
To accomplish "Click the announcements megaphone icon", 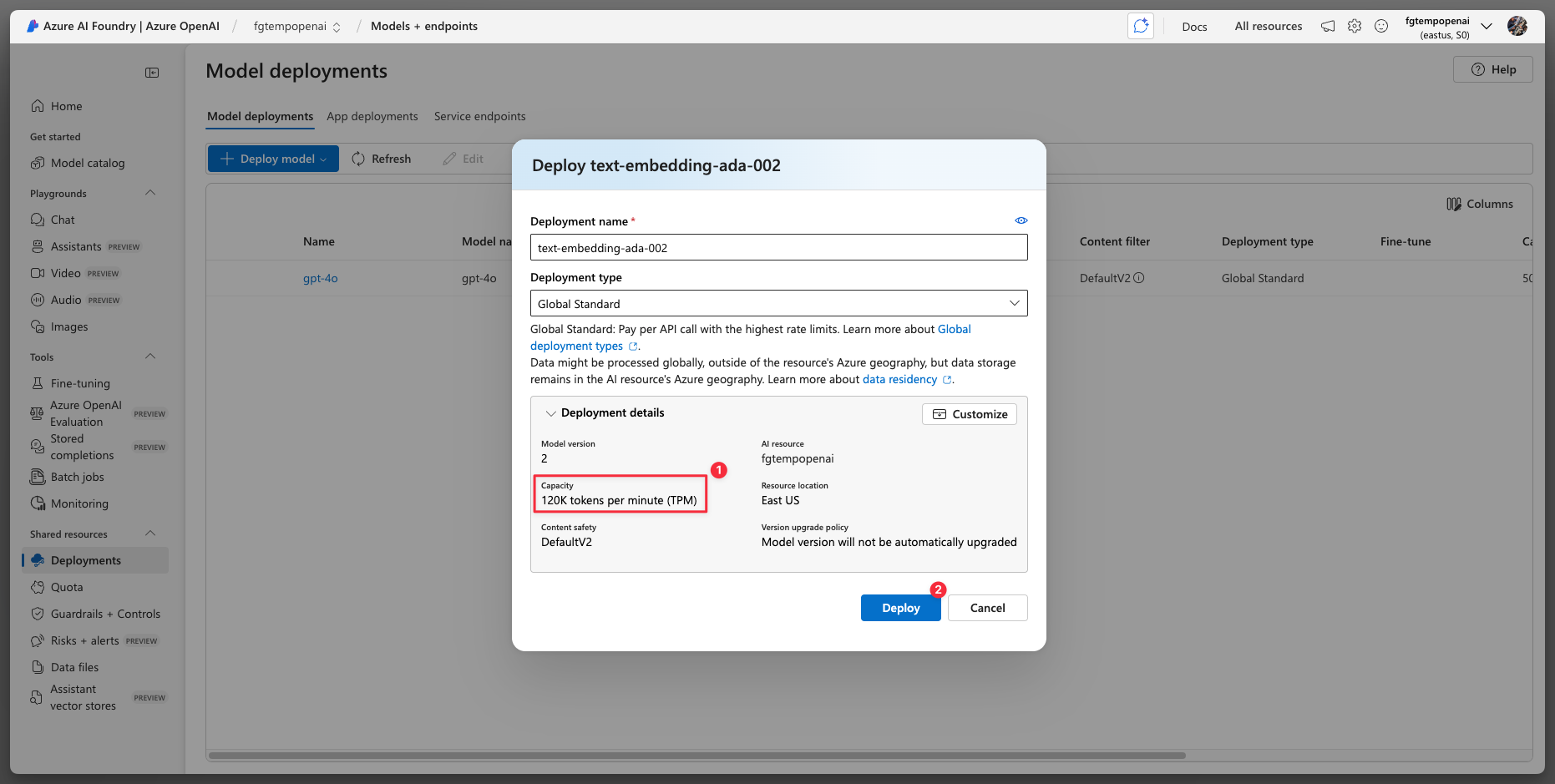I will (x=1328, y=26).
